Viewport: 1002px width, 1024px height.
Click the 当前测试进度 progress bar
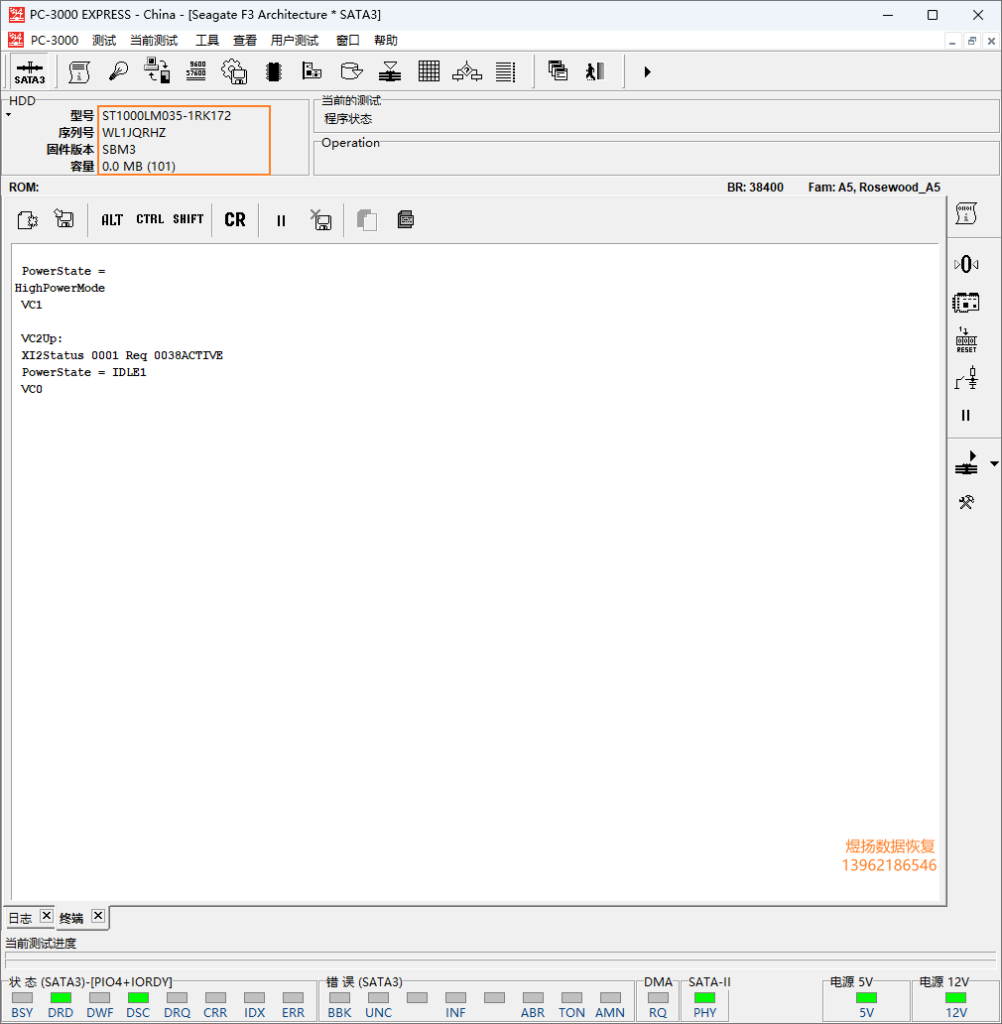click(502, 960)
